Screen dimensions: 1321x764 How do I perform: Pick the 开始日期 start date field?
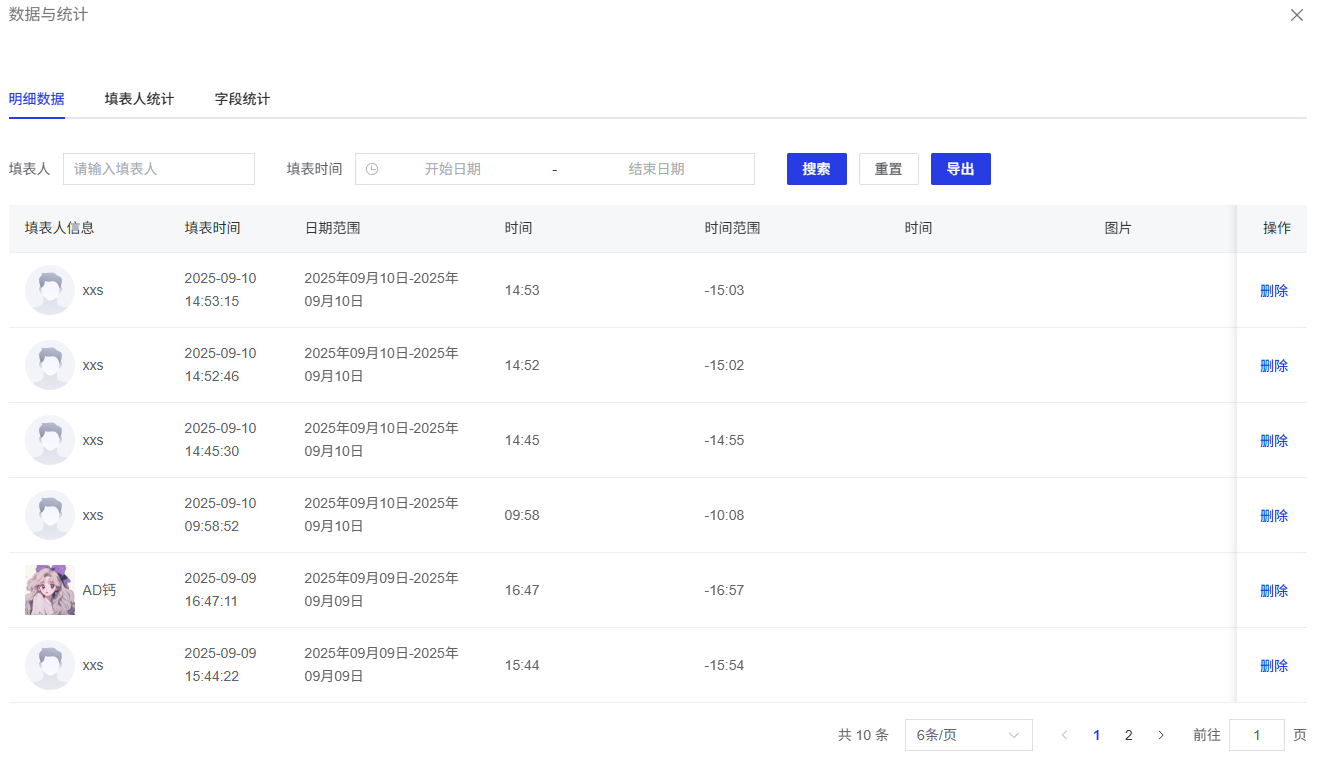[x=453, y=169]
